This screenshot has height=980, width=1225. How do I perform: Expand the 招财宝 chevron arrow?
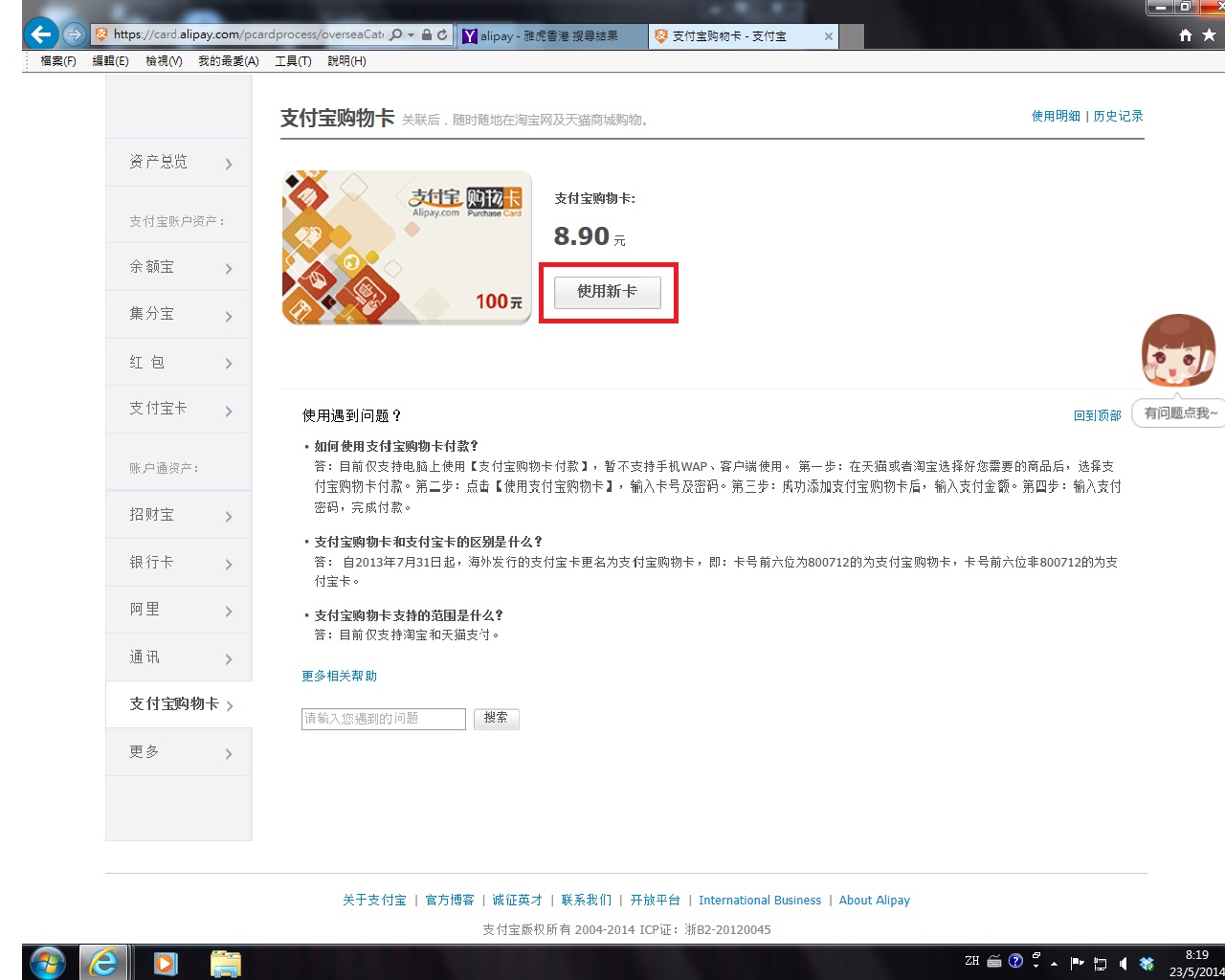229,517
